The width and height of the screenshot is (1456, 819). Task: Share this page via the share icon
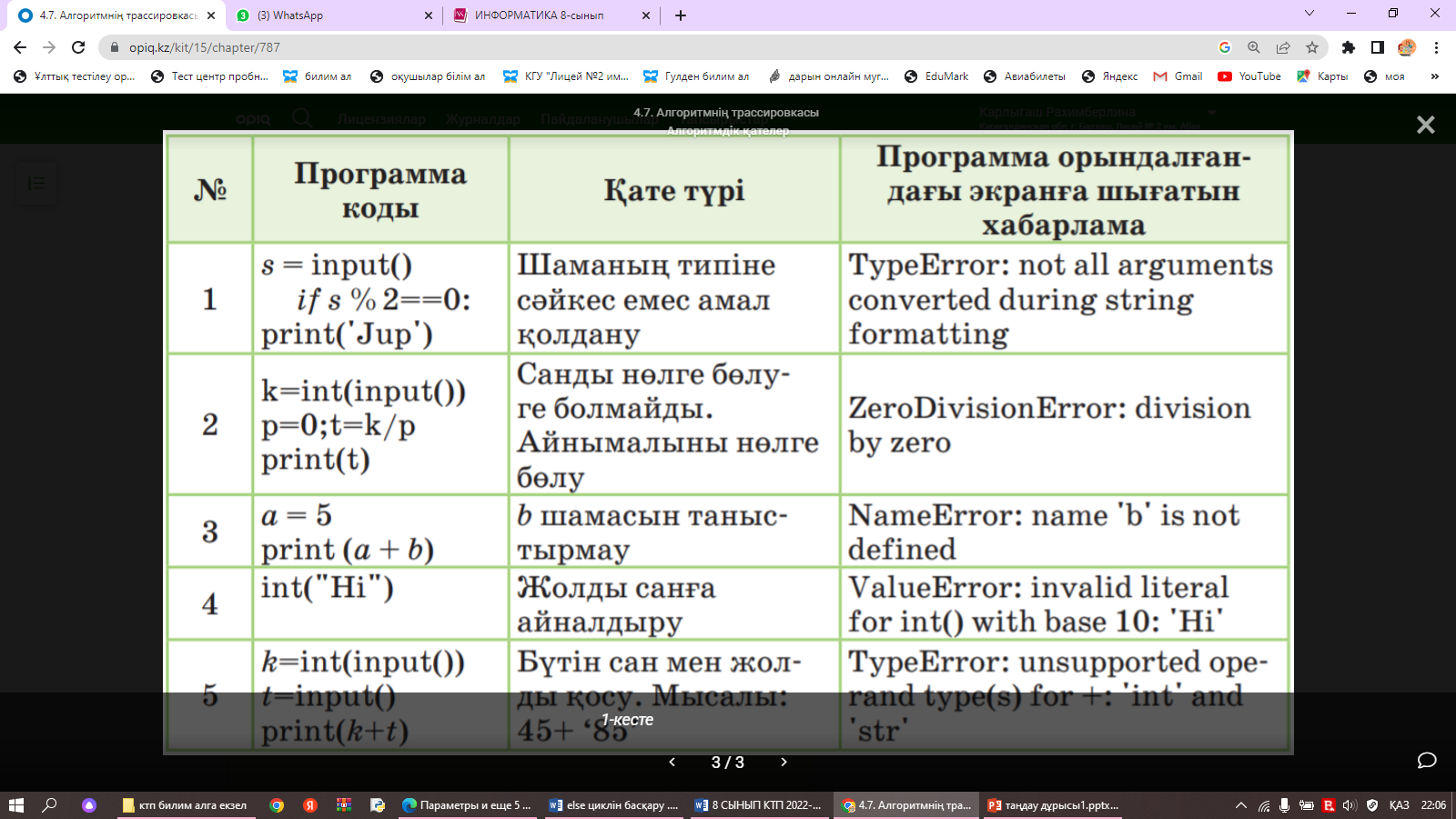coord(1283,47)
